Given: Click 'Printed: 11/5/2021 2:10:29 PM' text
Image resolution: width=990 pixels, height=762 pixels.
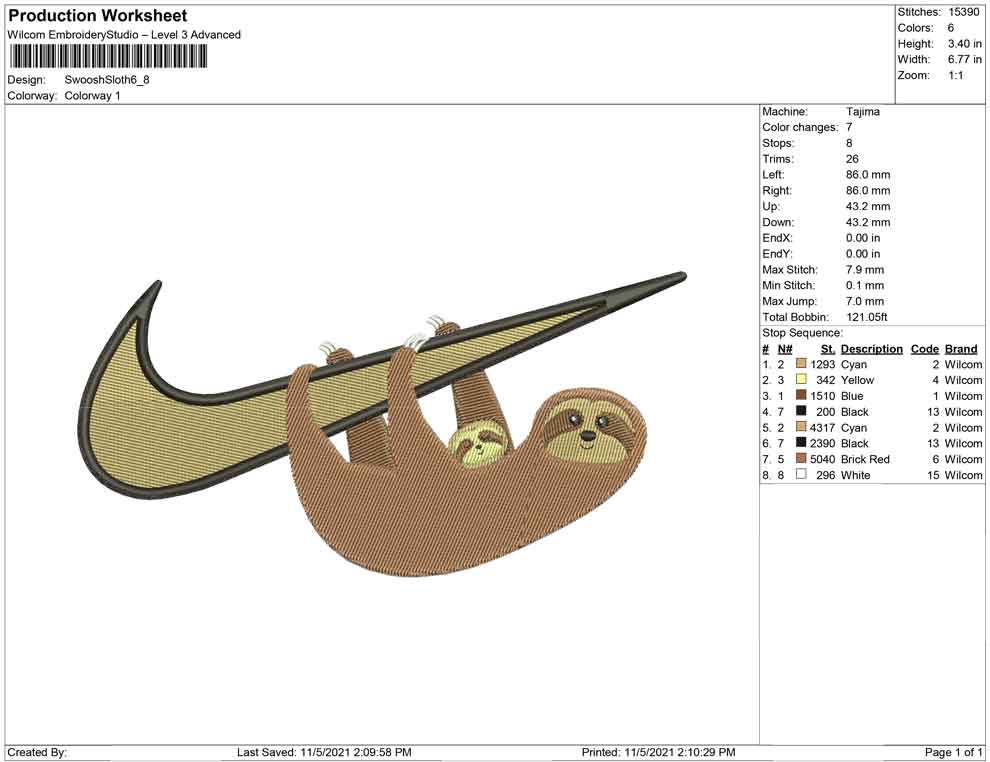Looking at the screenshot, I should 658,752.
